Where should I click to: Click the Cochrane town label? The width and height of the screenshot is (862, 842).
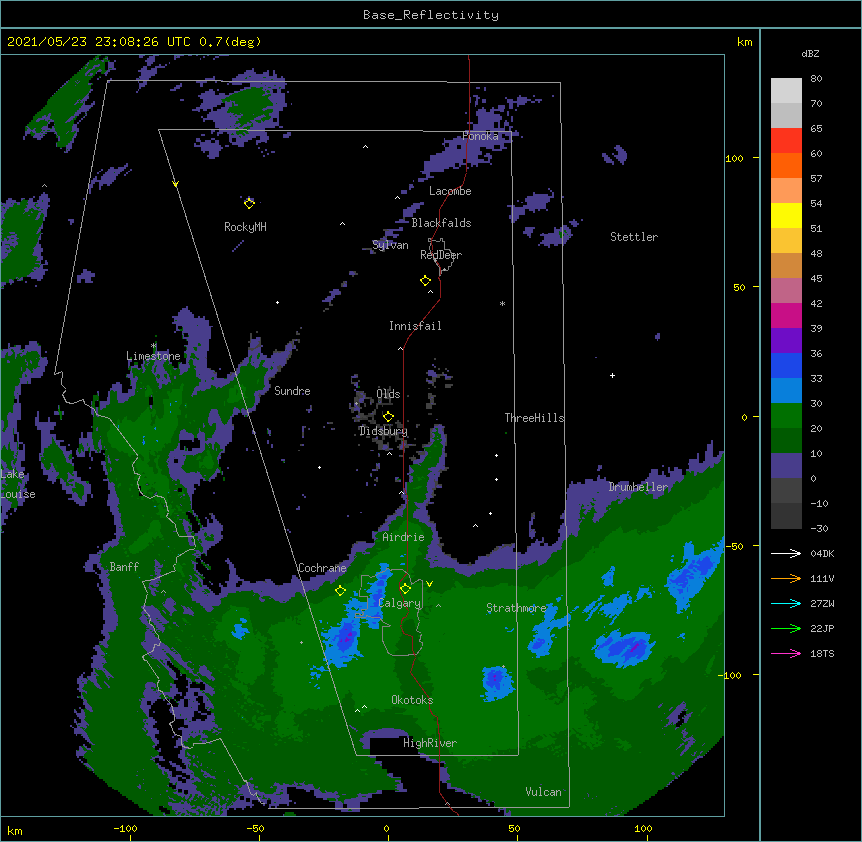(x=322, y=568)
